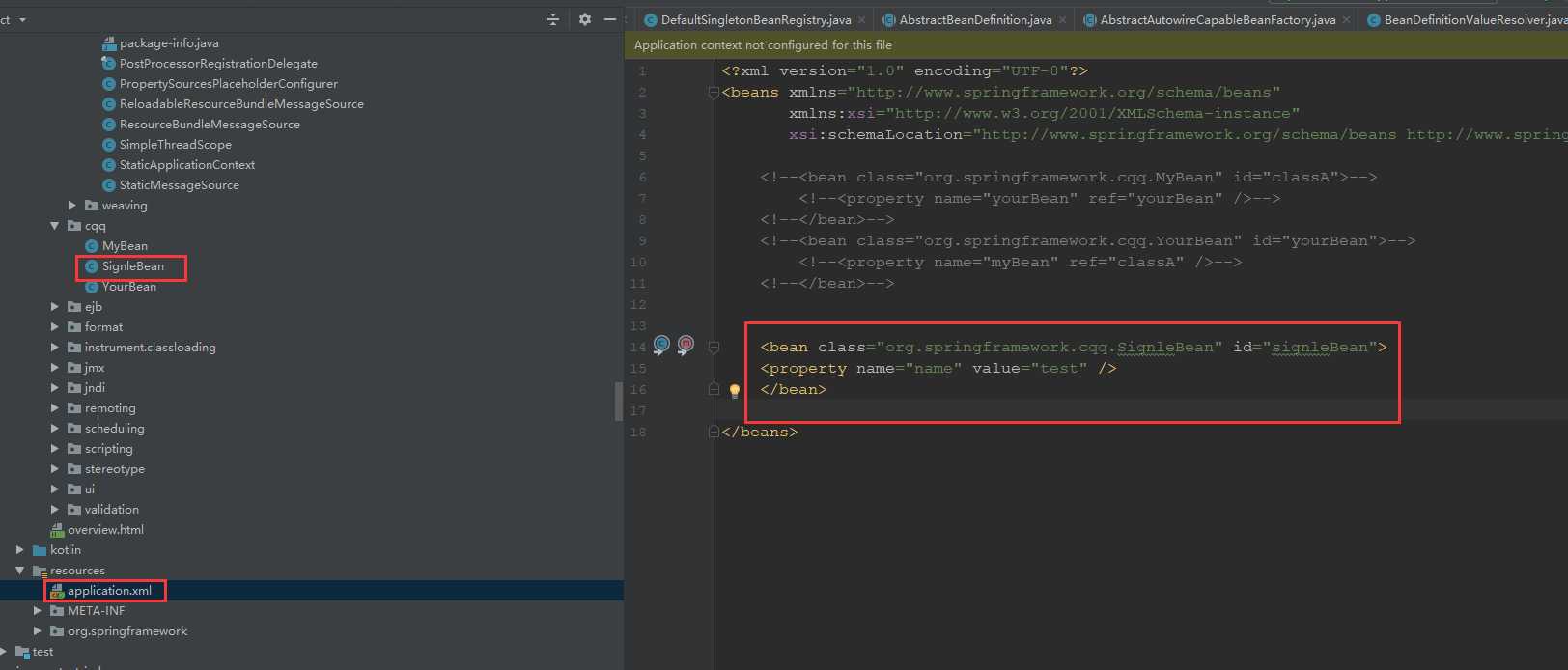Expand the META-INF folder
The image size is (1568, 670).
38,611
